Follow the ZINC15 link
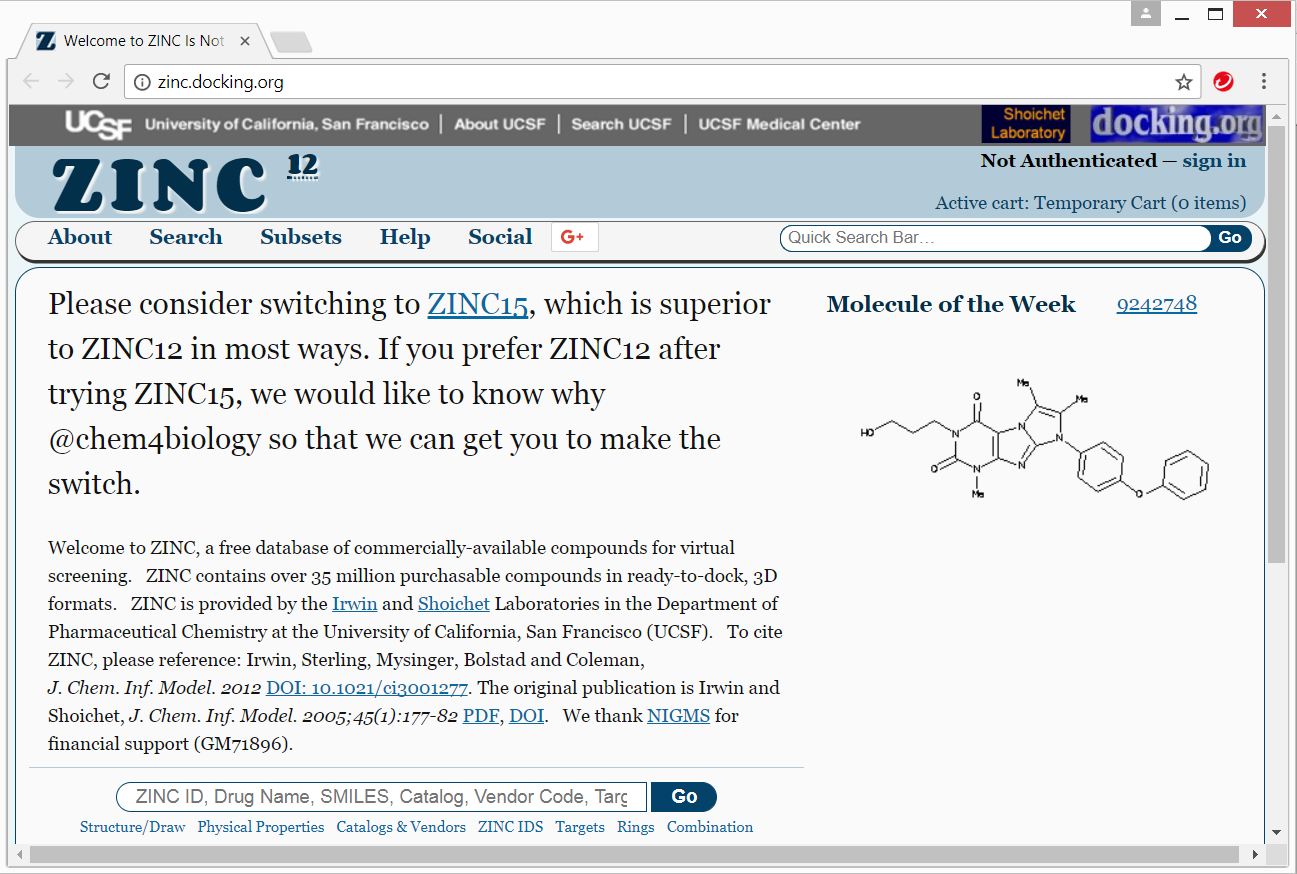Screen dimensions: 1297x874 (x=478, y=304)
